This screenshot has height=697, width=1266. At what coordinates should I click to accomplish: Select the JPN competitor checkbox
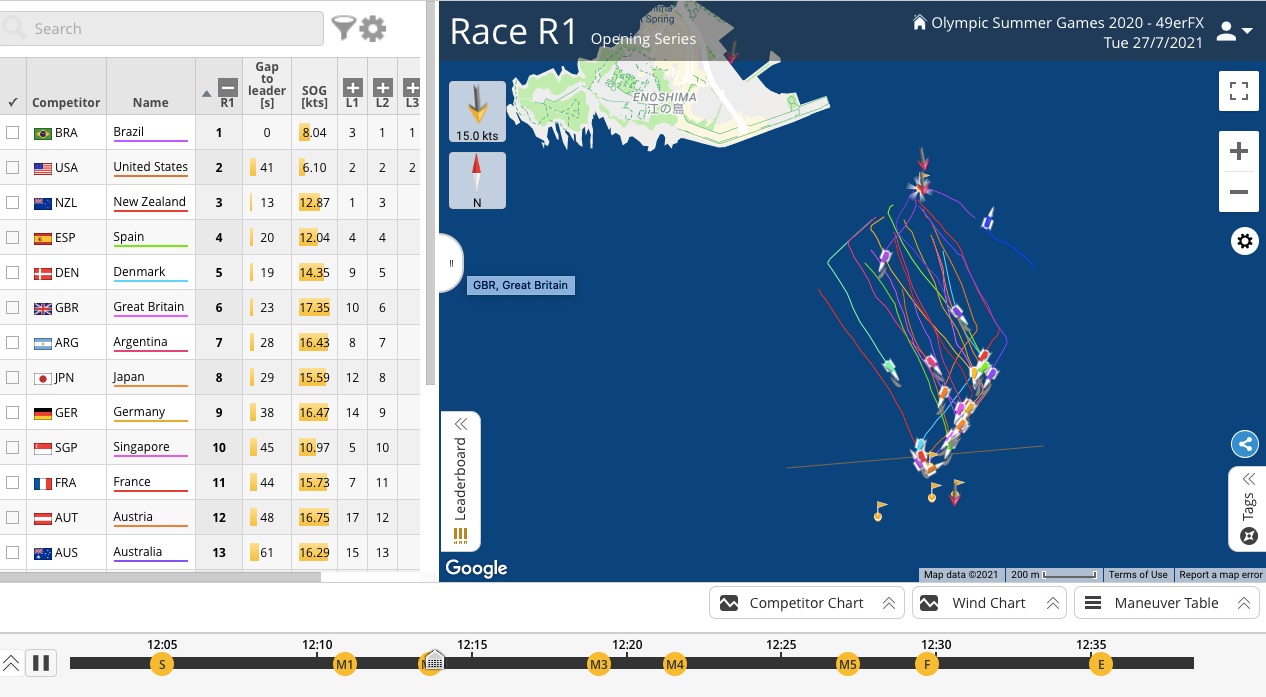[x=12, y=377]
